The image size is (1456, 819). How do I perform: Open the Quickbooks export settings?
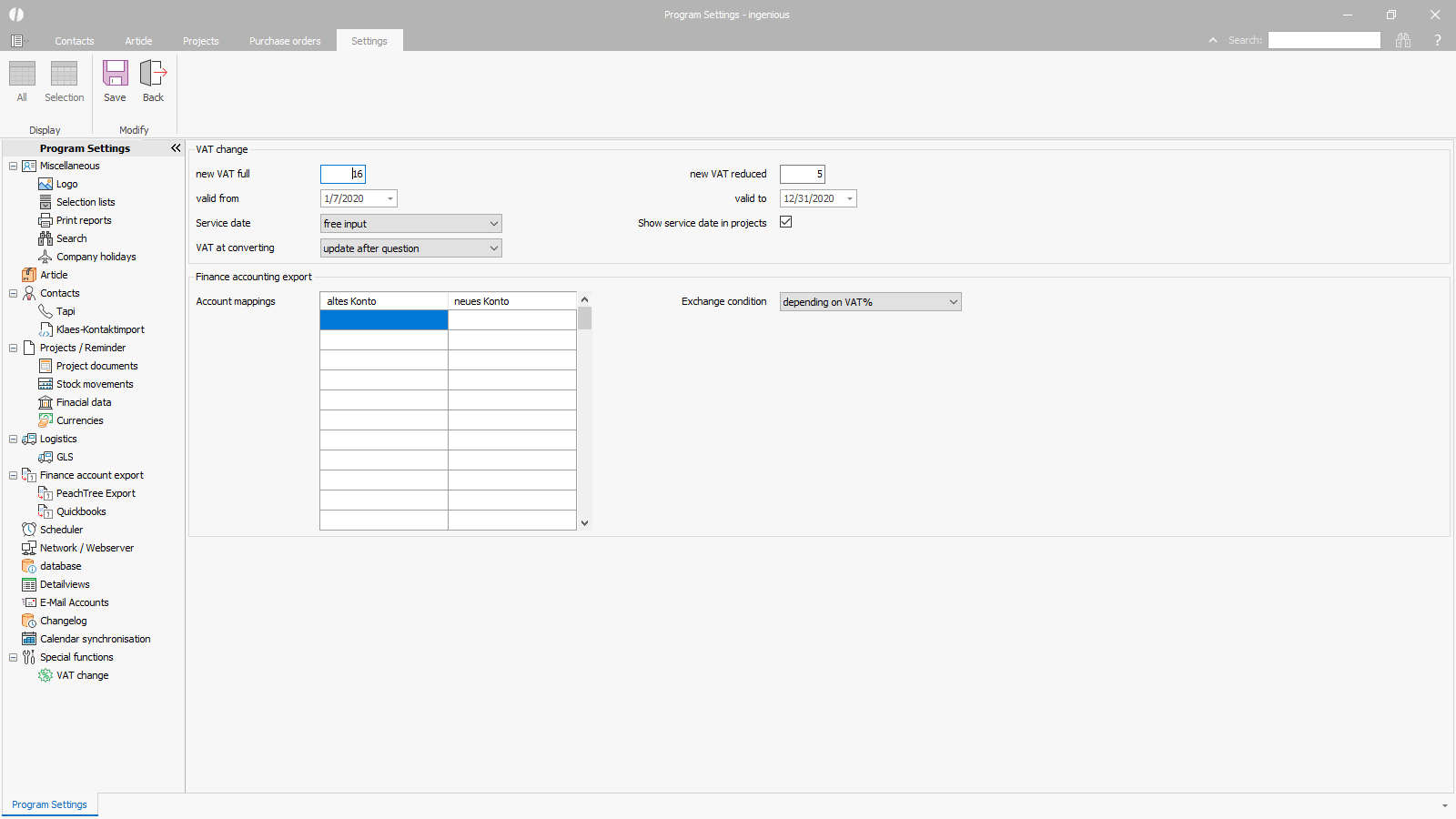[81, 511]
